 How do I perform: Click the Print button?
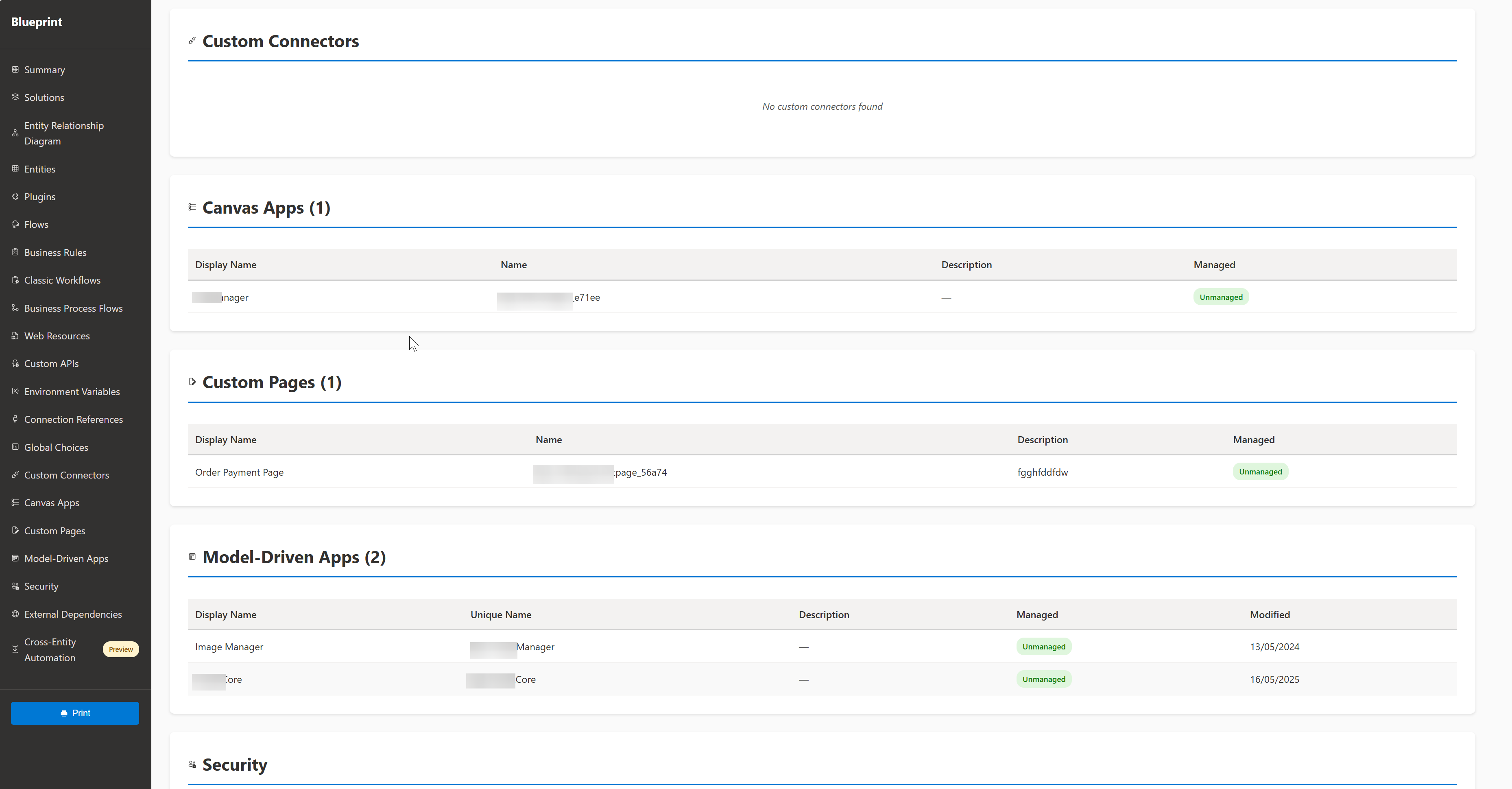(x=75, y=713)
